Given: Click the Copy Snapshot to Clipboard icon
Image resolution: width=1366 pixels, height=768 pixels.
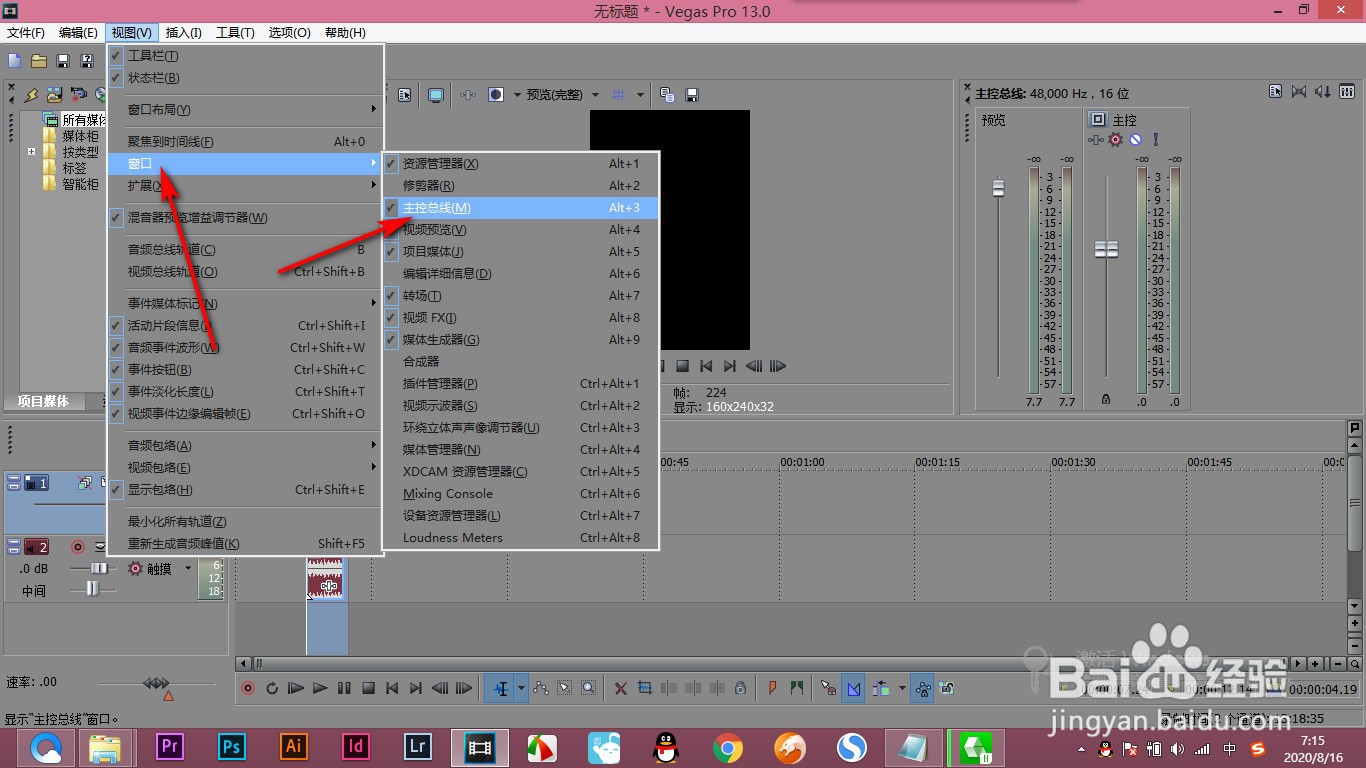Looking at the screenshot, I should tap(667, 95).
